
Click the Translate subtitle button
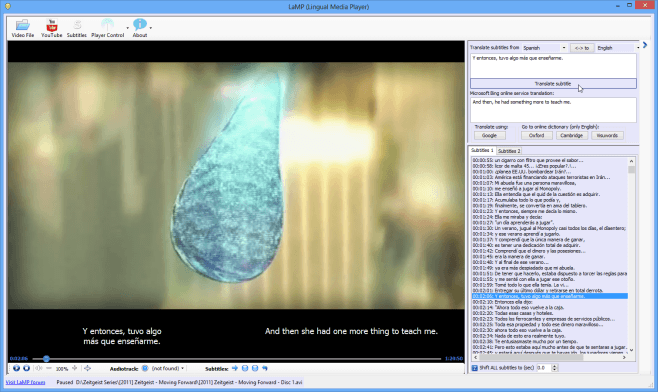point(553,84)
